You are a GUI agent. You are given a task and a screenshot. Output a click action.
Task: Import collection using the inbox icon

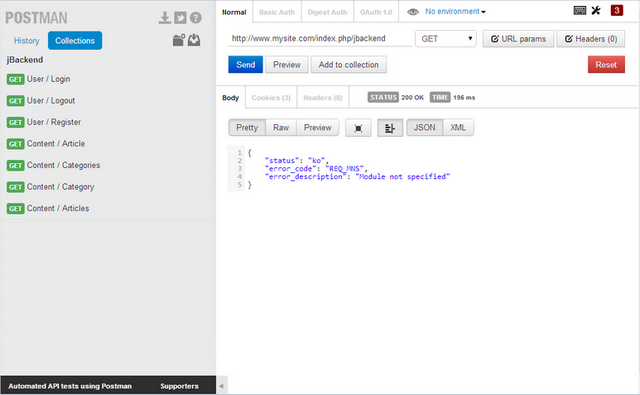194,40
